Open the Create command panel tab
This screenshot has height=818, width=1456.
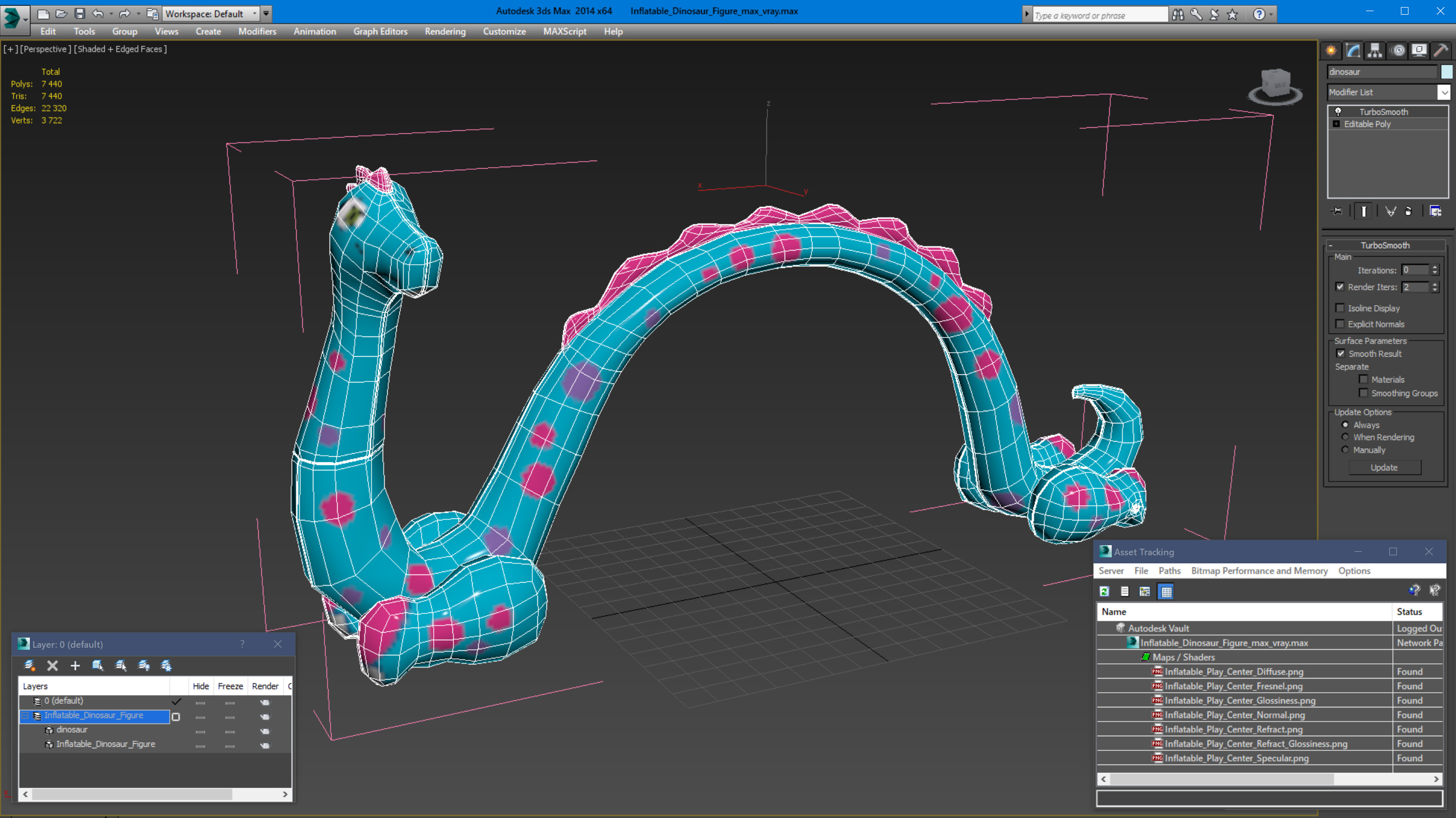coord(1331,51)
